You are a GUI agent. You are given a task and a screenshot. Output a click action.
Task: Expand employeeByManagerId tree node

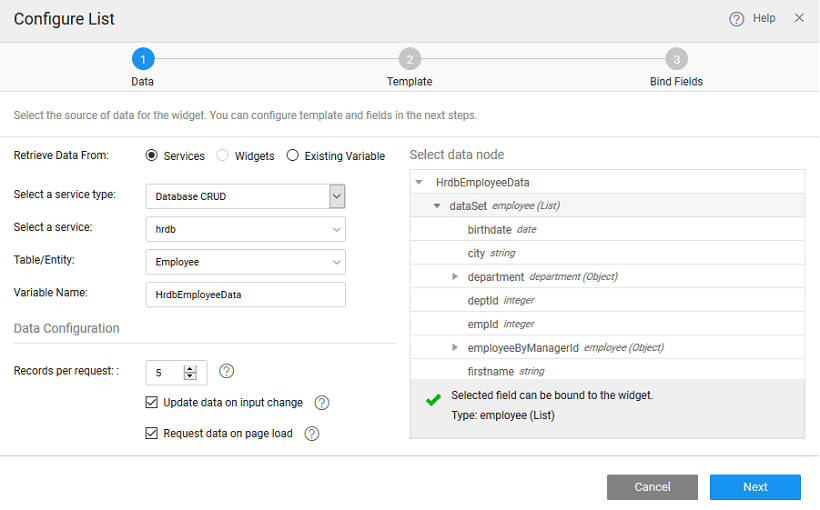(455, 348)
